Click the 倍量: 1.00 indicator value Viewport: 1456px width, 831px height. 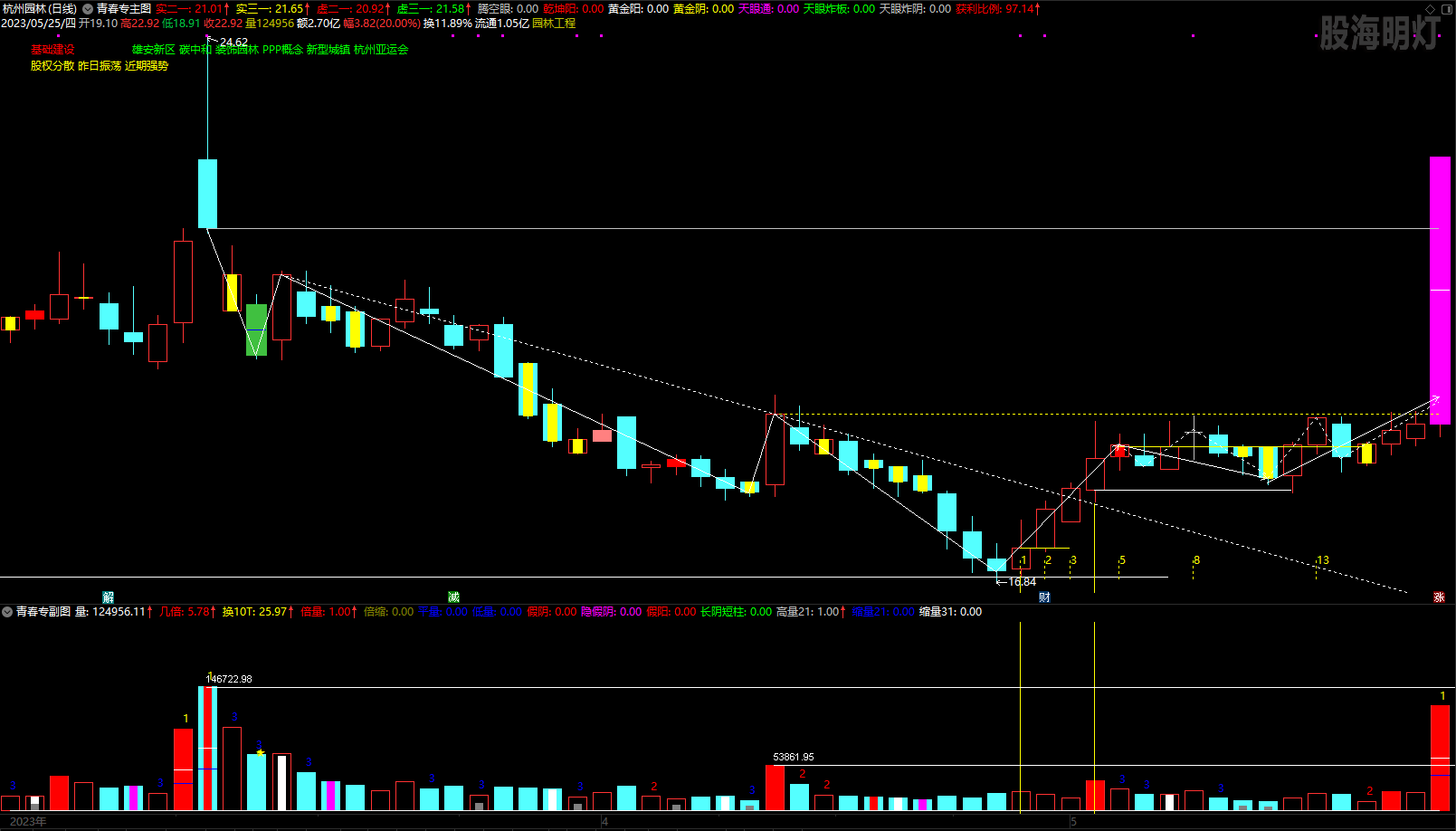328,612
